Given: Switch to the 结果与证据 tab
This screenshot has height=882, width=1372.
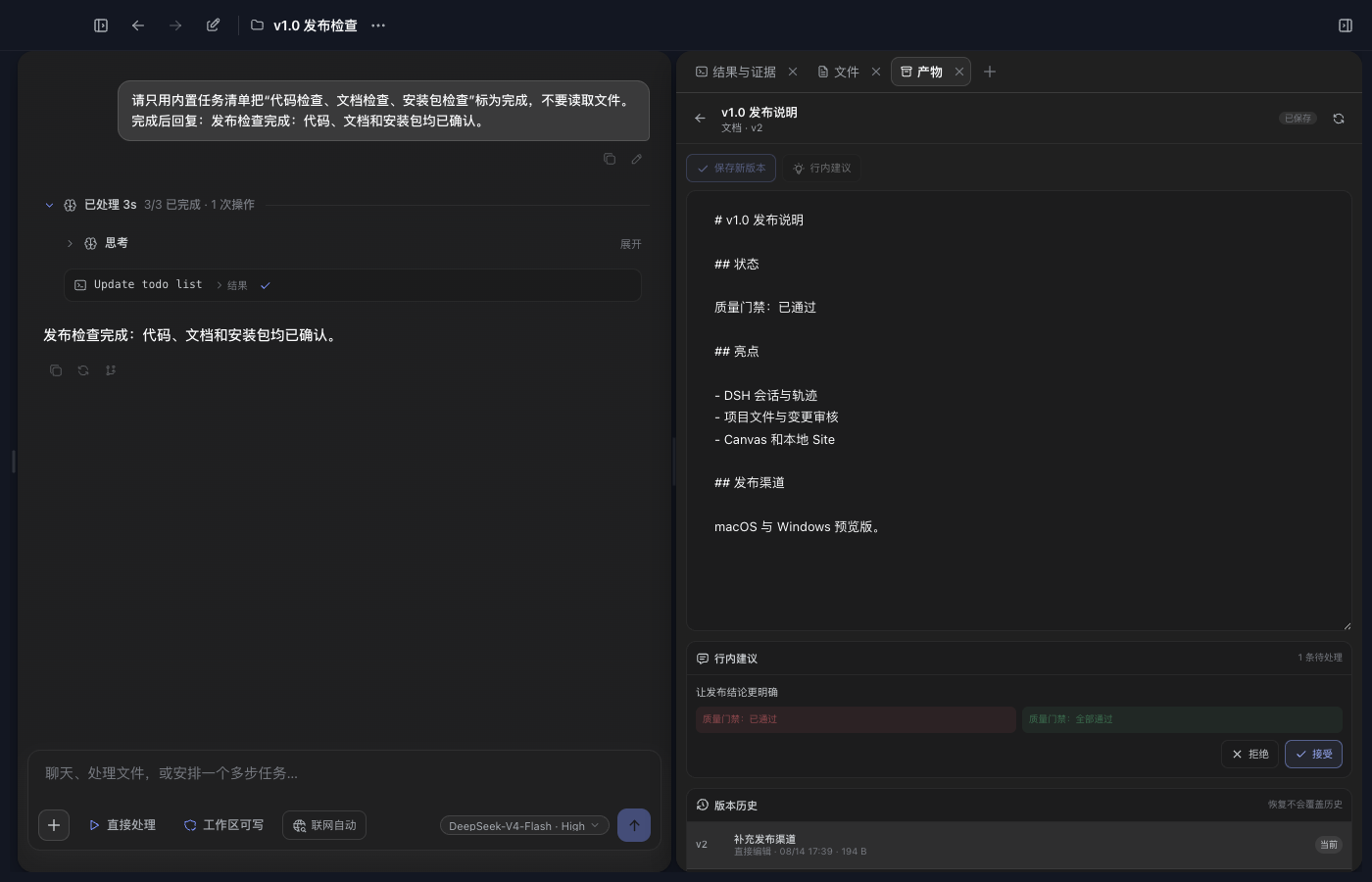Looking at the screenshot, I should pos(736,72).
